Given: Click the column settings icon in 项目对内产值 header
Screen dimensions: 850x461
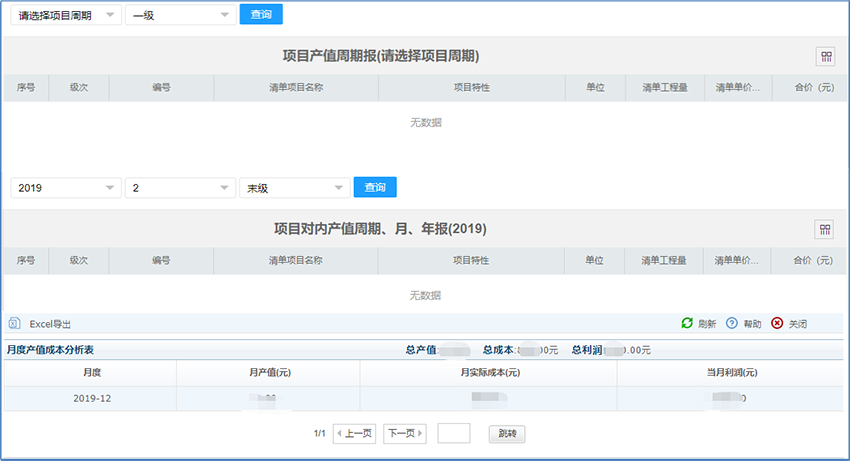Looking at the screenshot, I should pos(825,230).
